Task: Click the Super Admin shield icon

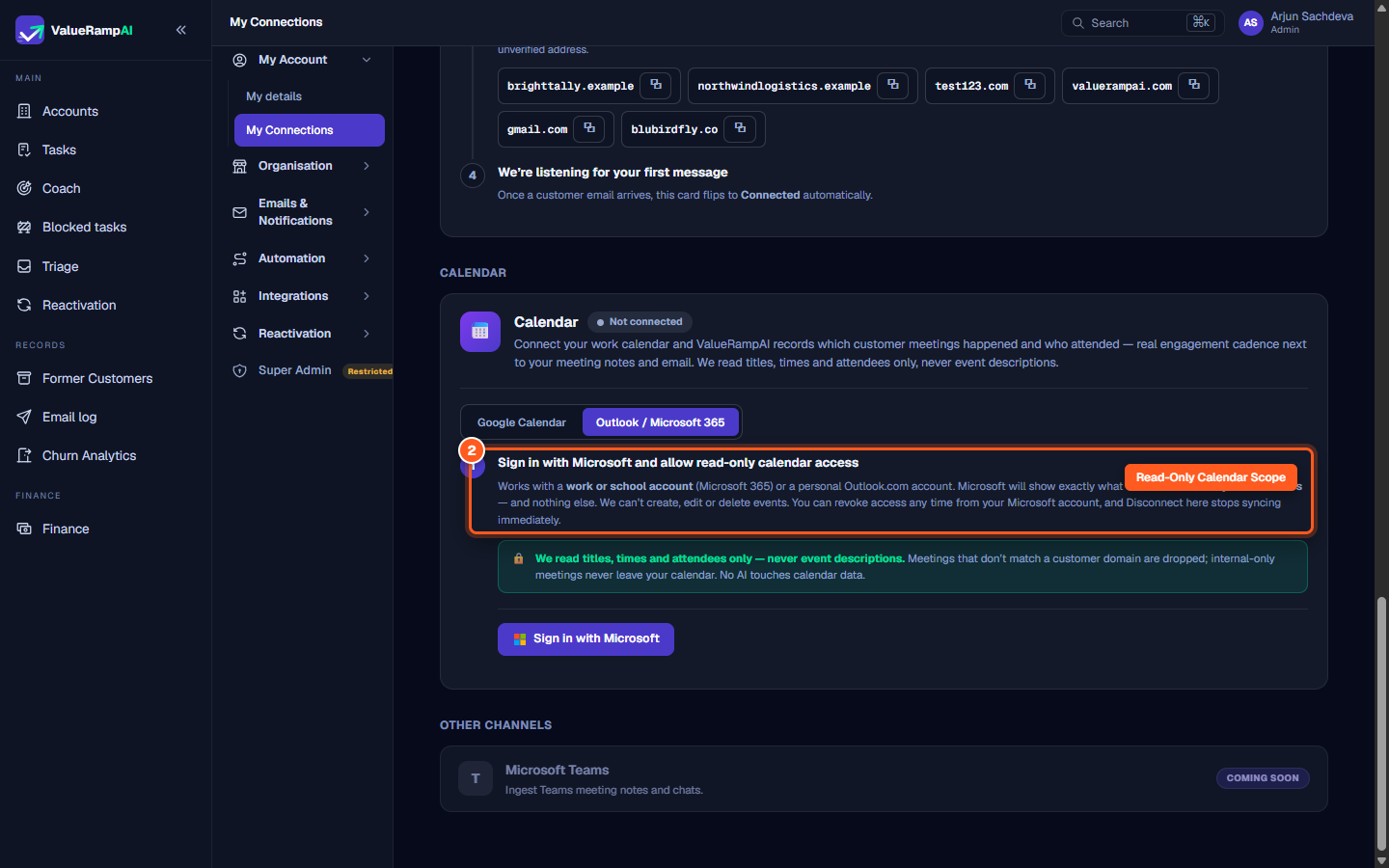Action: pyautogui.click(x=239, y=370)
